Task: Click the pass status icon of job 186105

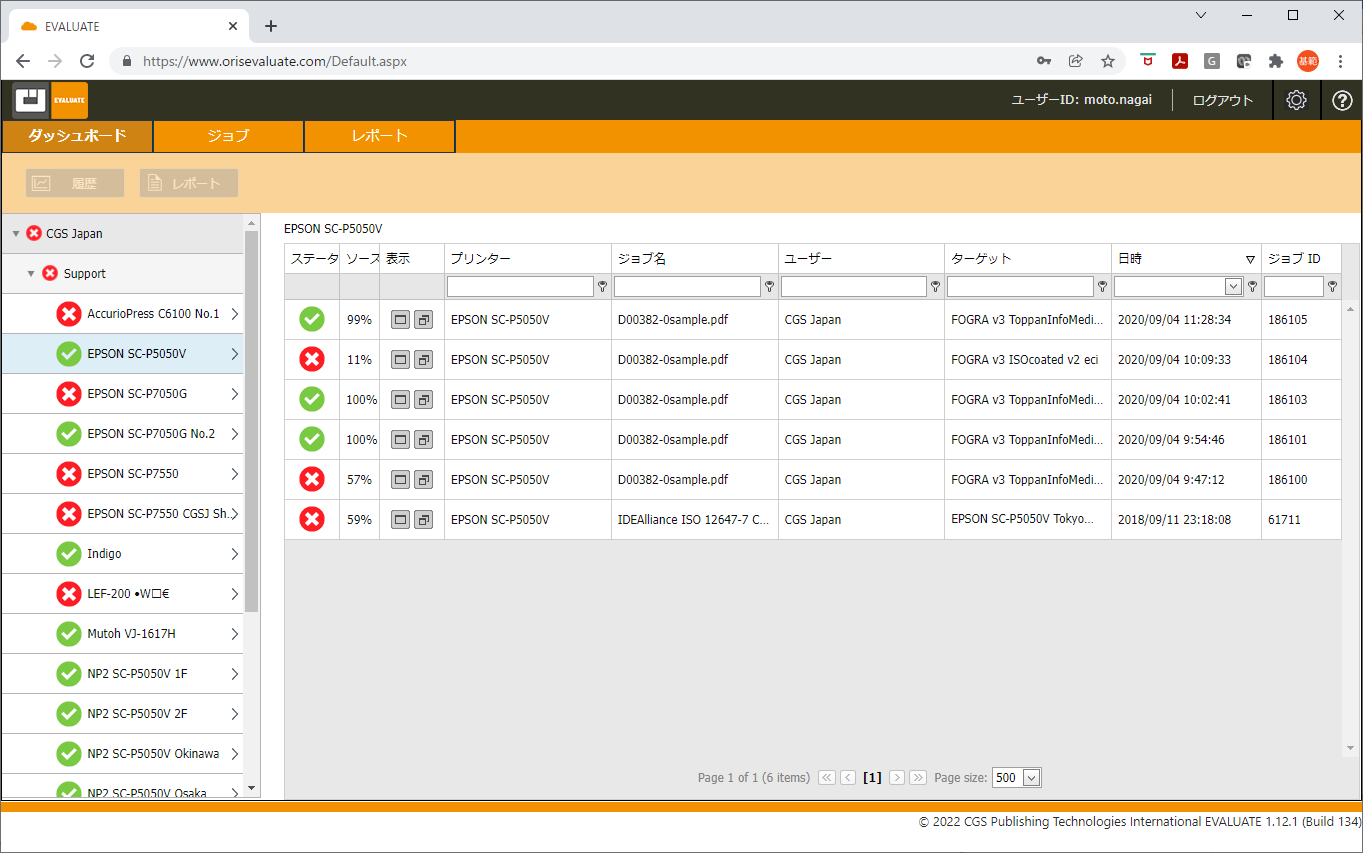Action: [312, 320]
